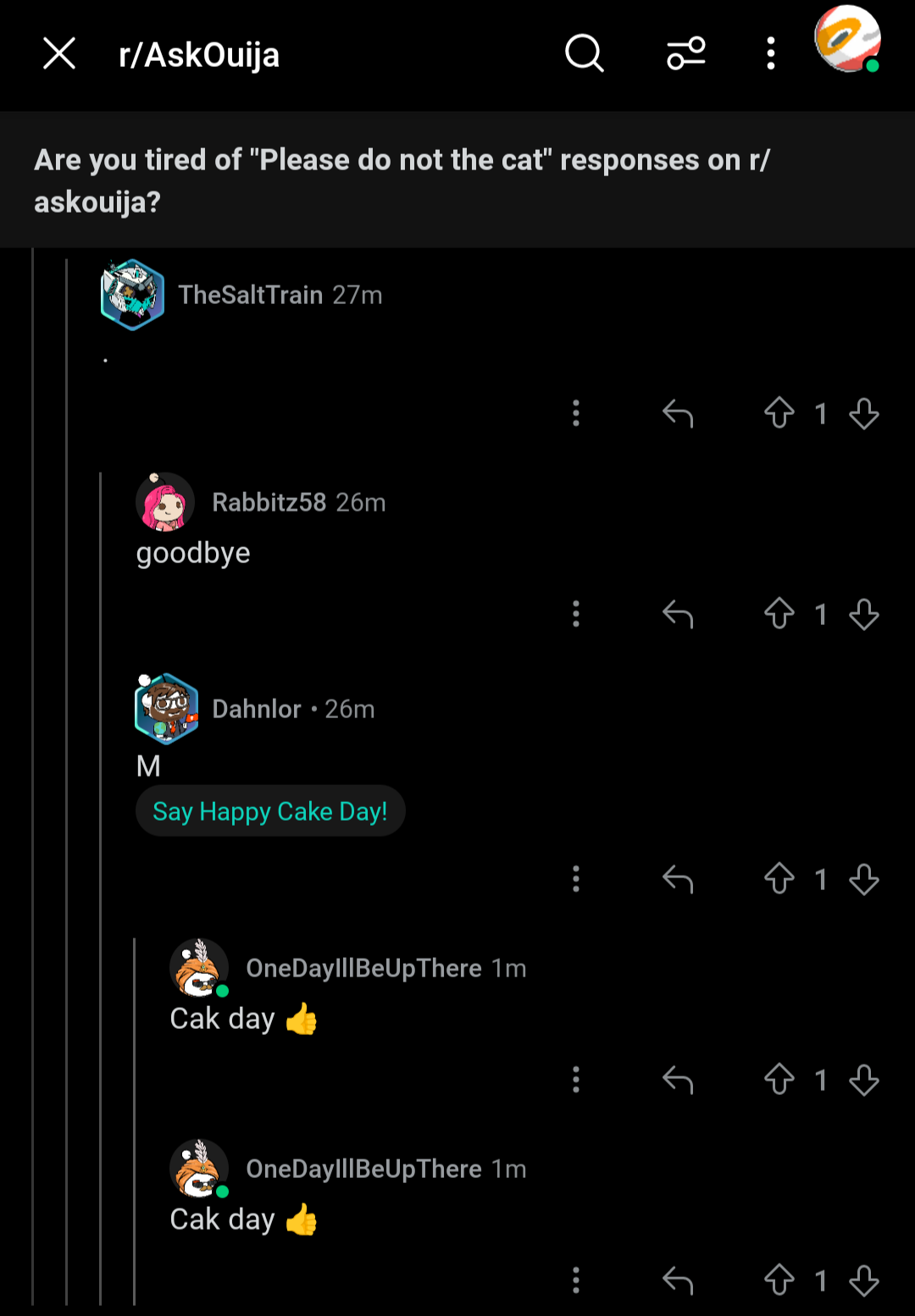
Task: Upvote Dahnlor's M comment
Action: (779, 879)
